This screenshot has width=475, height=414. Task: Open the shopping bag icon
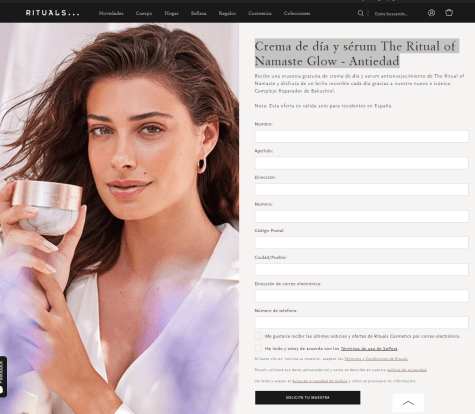click(449, 13)
